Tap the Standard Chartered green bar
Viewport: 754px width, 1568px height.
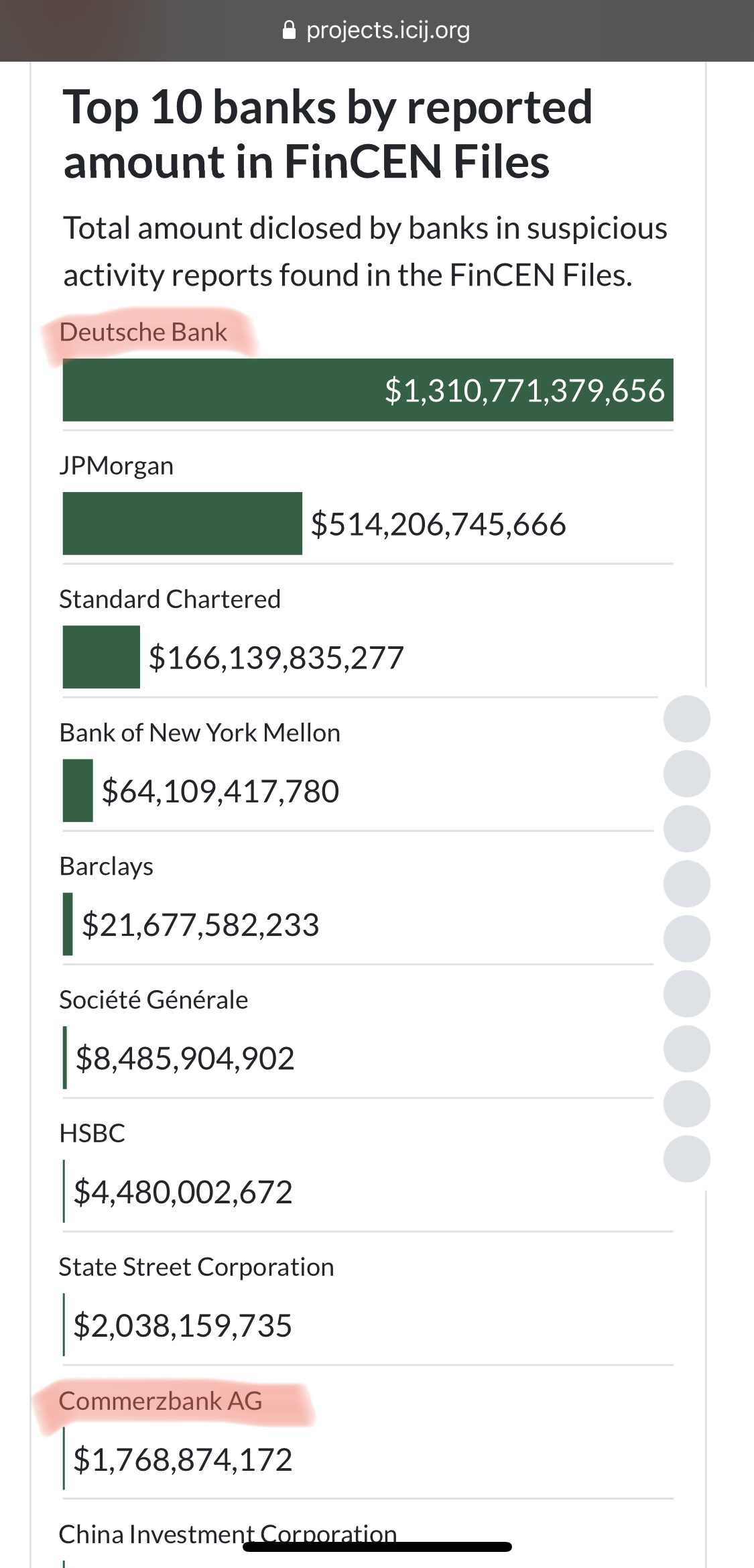(x=101, y=657)
